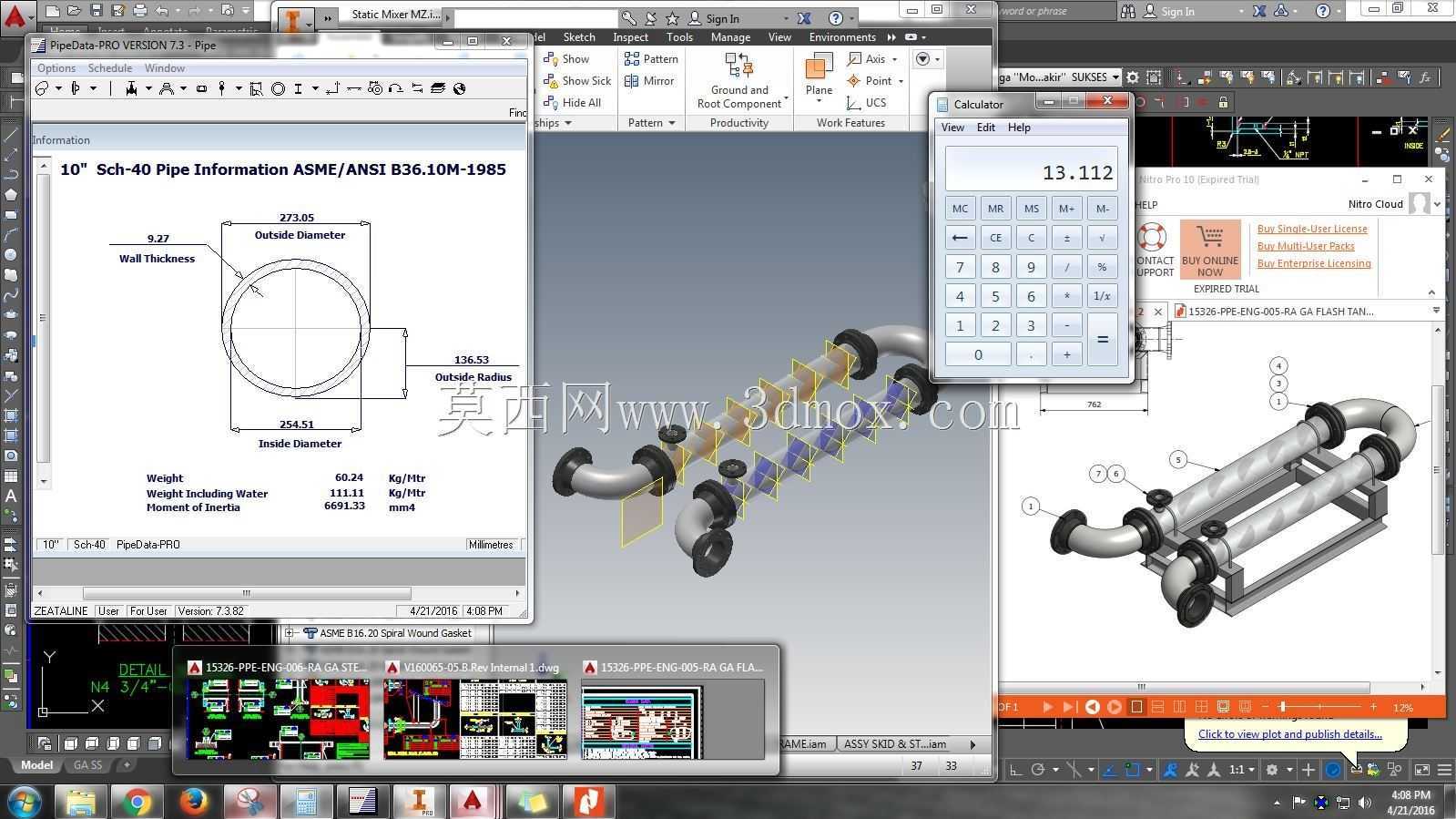Click the clock showing 4:08 PM in system tray
This screenshot has height=819, width=1456.
click(x=1410, y=795)
